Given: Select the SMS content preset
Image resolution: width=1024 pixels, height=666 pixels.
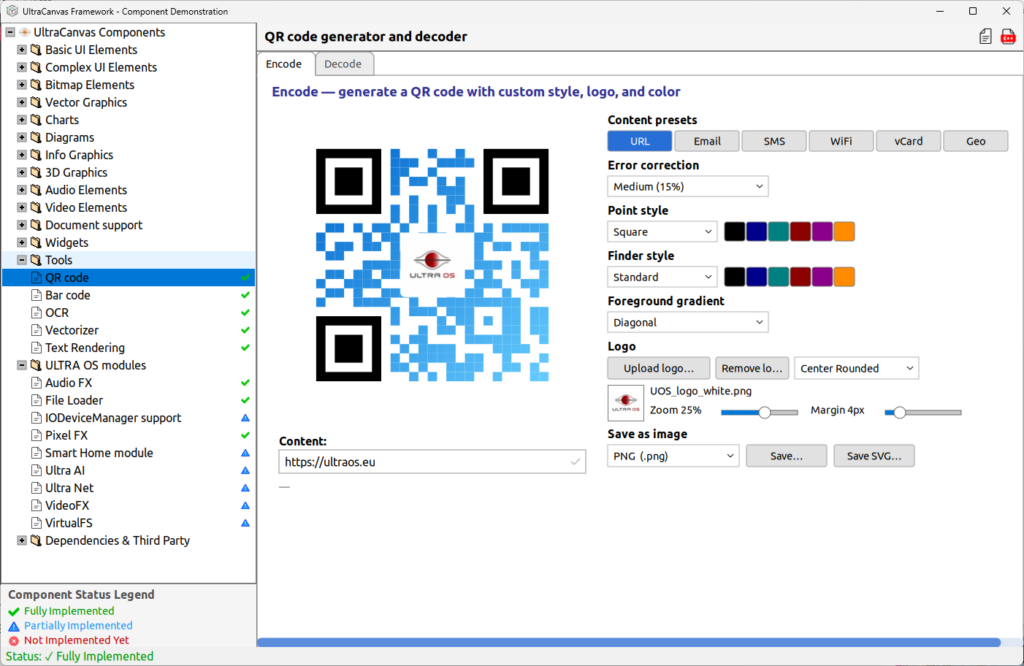Looking at the screenshot, I should coord(775,141).
